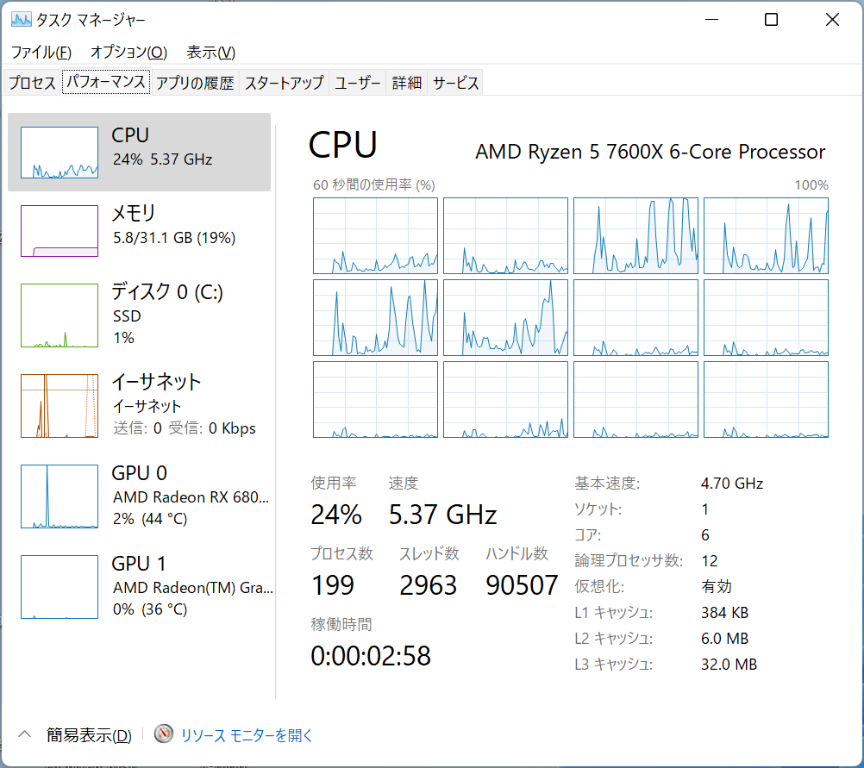The image size is (864, 768).
Task: Click the Resource Monitor icon
Action: pyautogui.click(x=164, y=735)
